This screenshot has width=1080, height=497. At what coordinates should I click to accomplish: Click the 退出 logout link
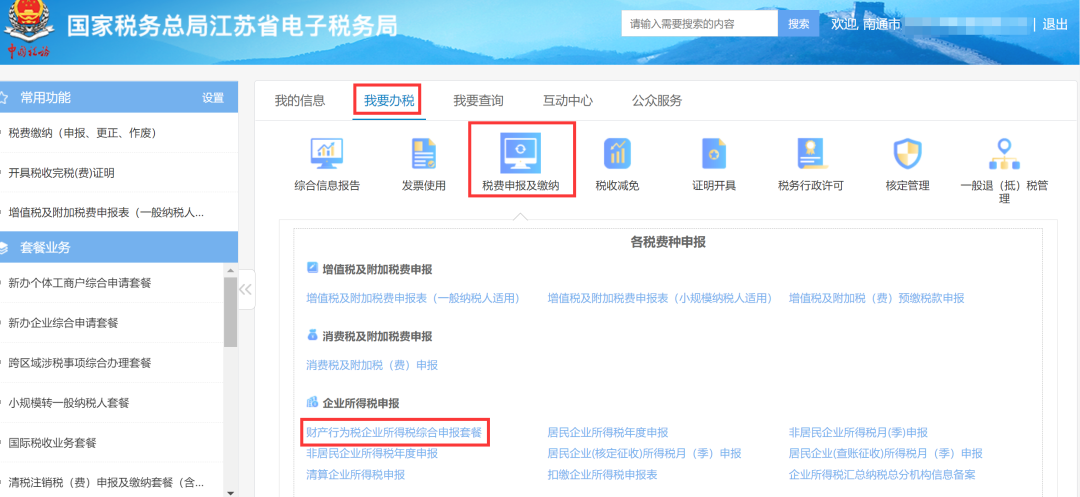click(1055, 24)
